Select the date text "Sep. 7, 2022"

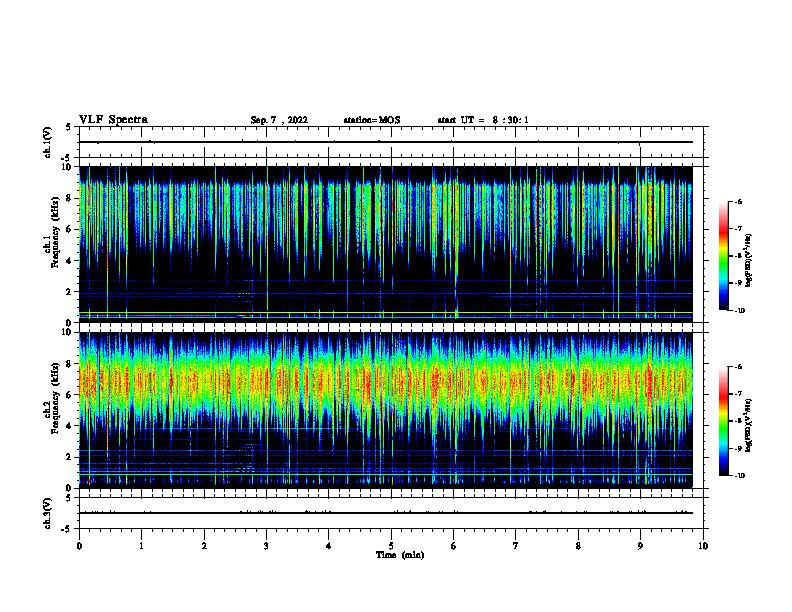click(279, 120)
